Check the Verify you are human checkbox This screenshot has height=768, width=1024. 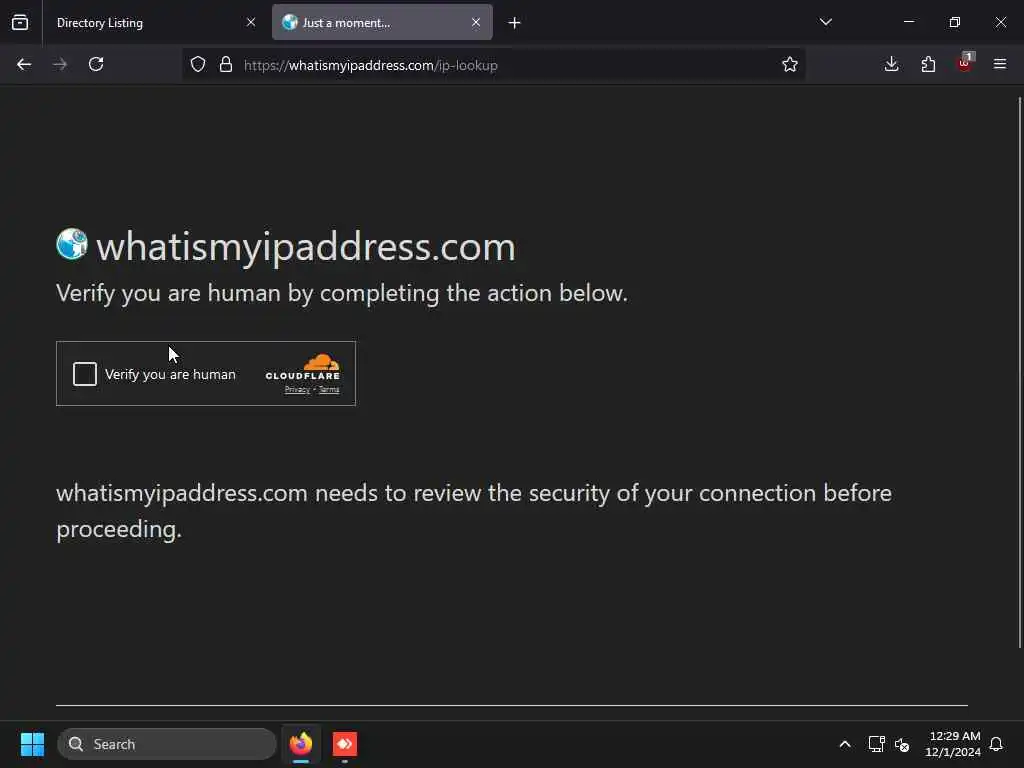click(85, 374)
